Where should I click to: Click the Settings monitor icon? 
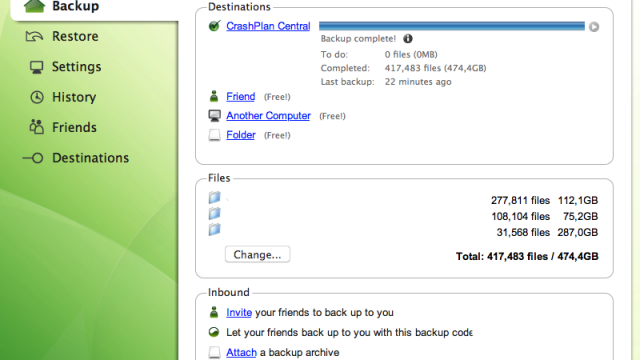[x=36, y=67]
